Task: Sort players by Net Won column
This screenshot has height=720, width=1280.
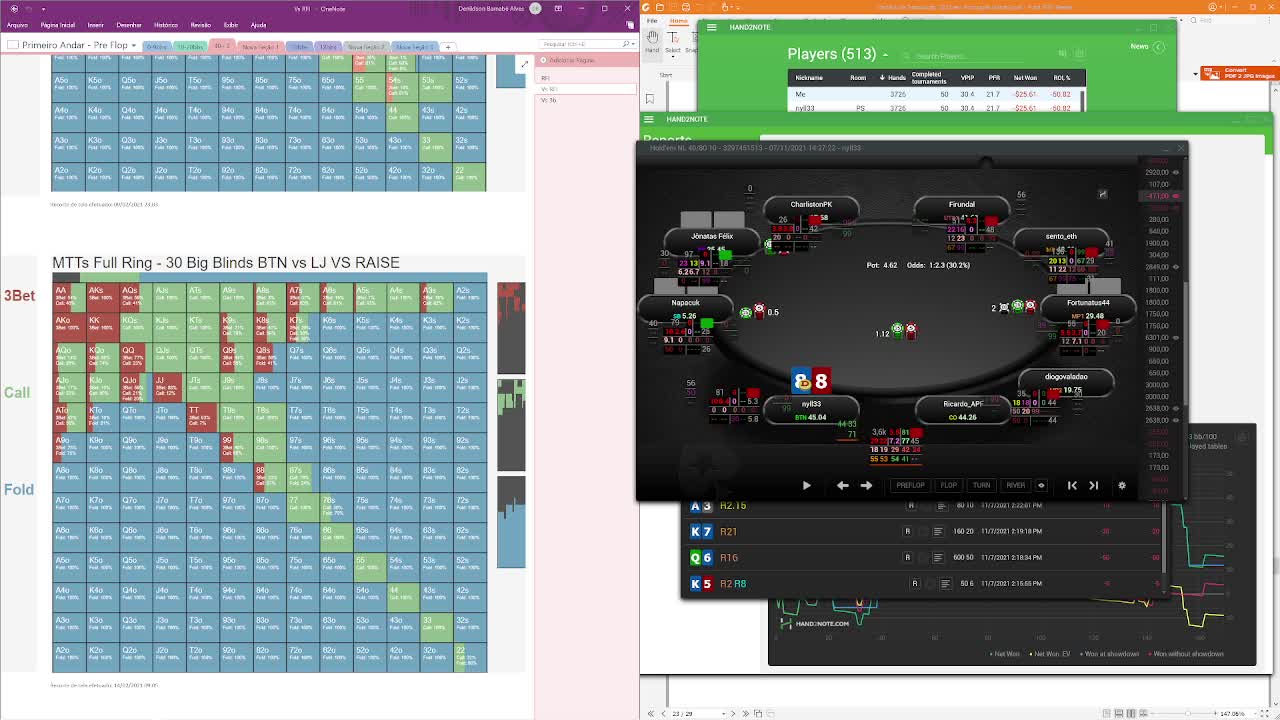Action: click(1025, 78)
